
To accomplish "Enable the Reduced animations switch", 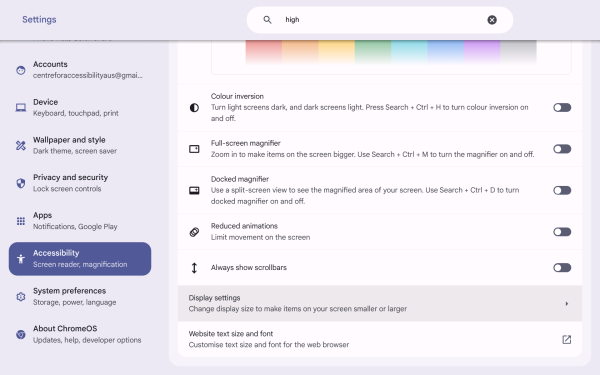I will [x=562, y=232].
